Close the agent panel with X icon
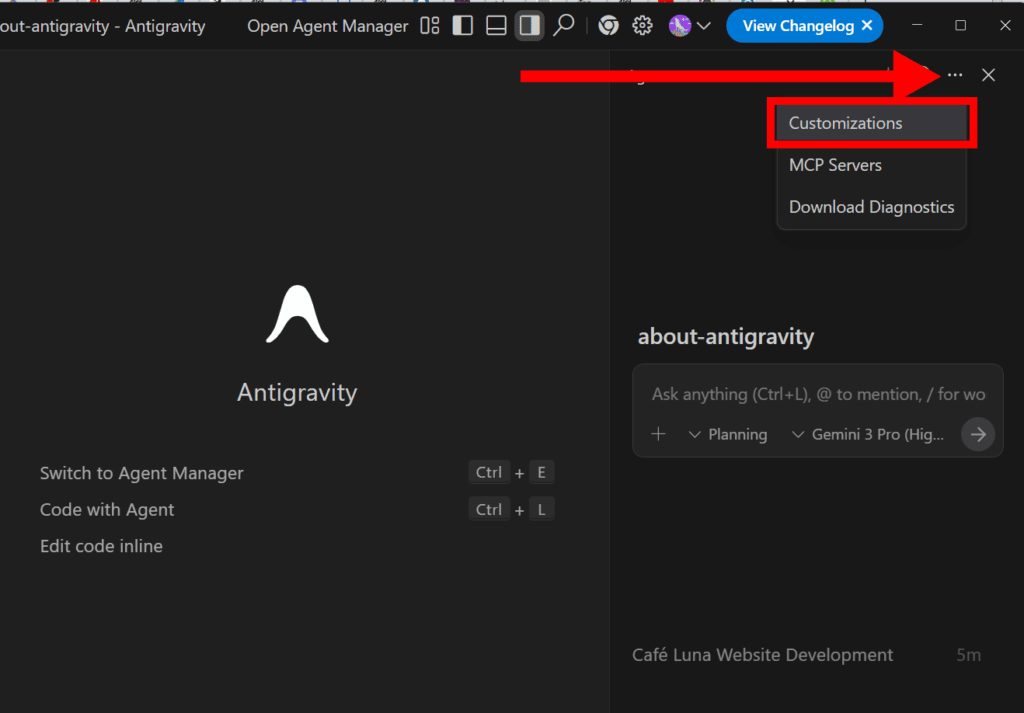 (x=988, y=75)
